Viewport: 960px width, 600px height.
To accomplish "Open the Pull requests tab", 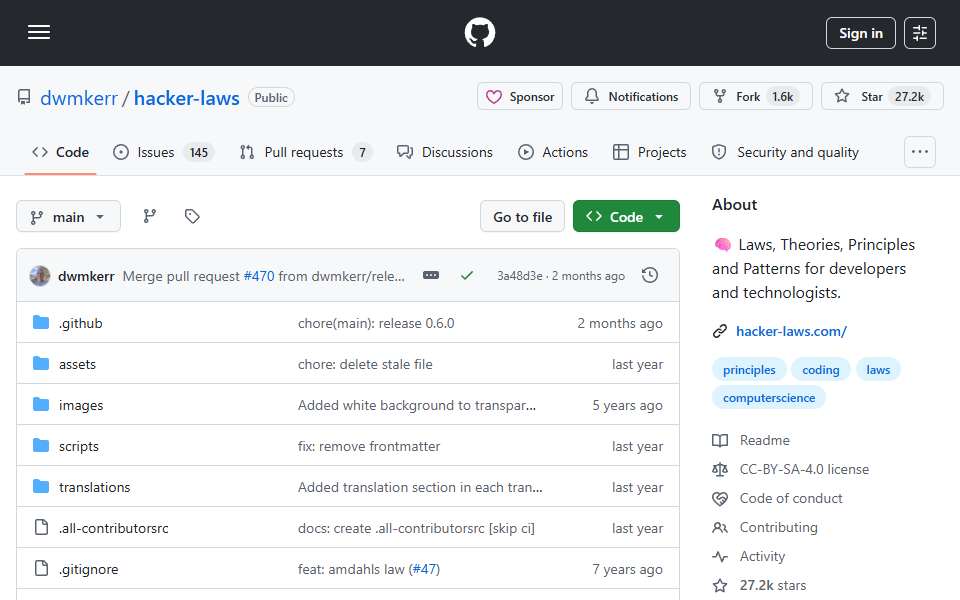I will click(x=306, y=152).
